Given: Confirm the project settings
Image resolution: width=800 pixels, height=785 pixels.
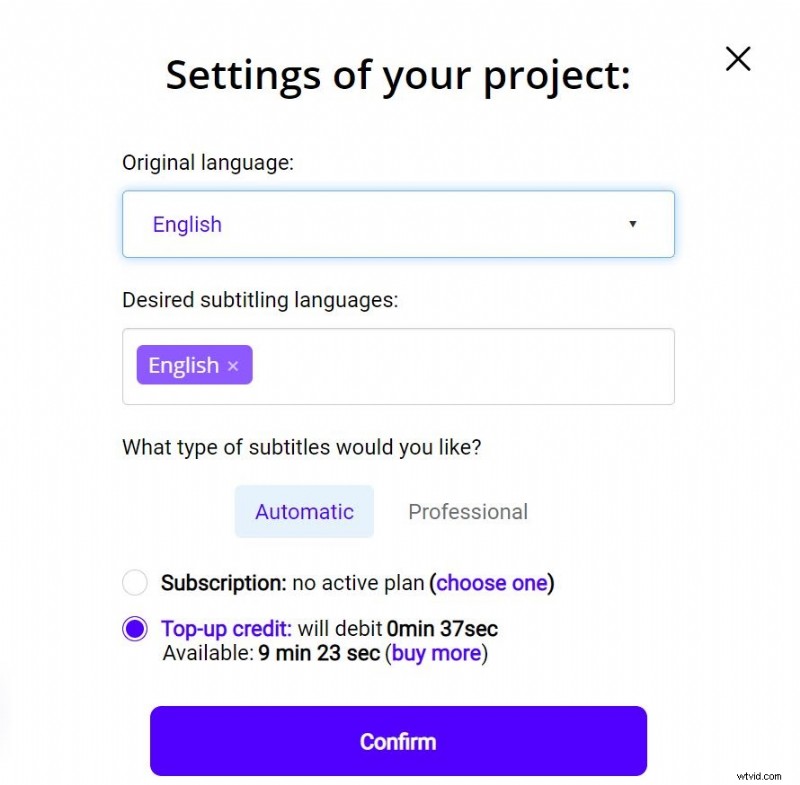Looking at the screenshot, I should point(398,741).
